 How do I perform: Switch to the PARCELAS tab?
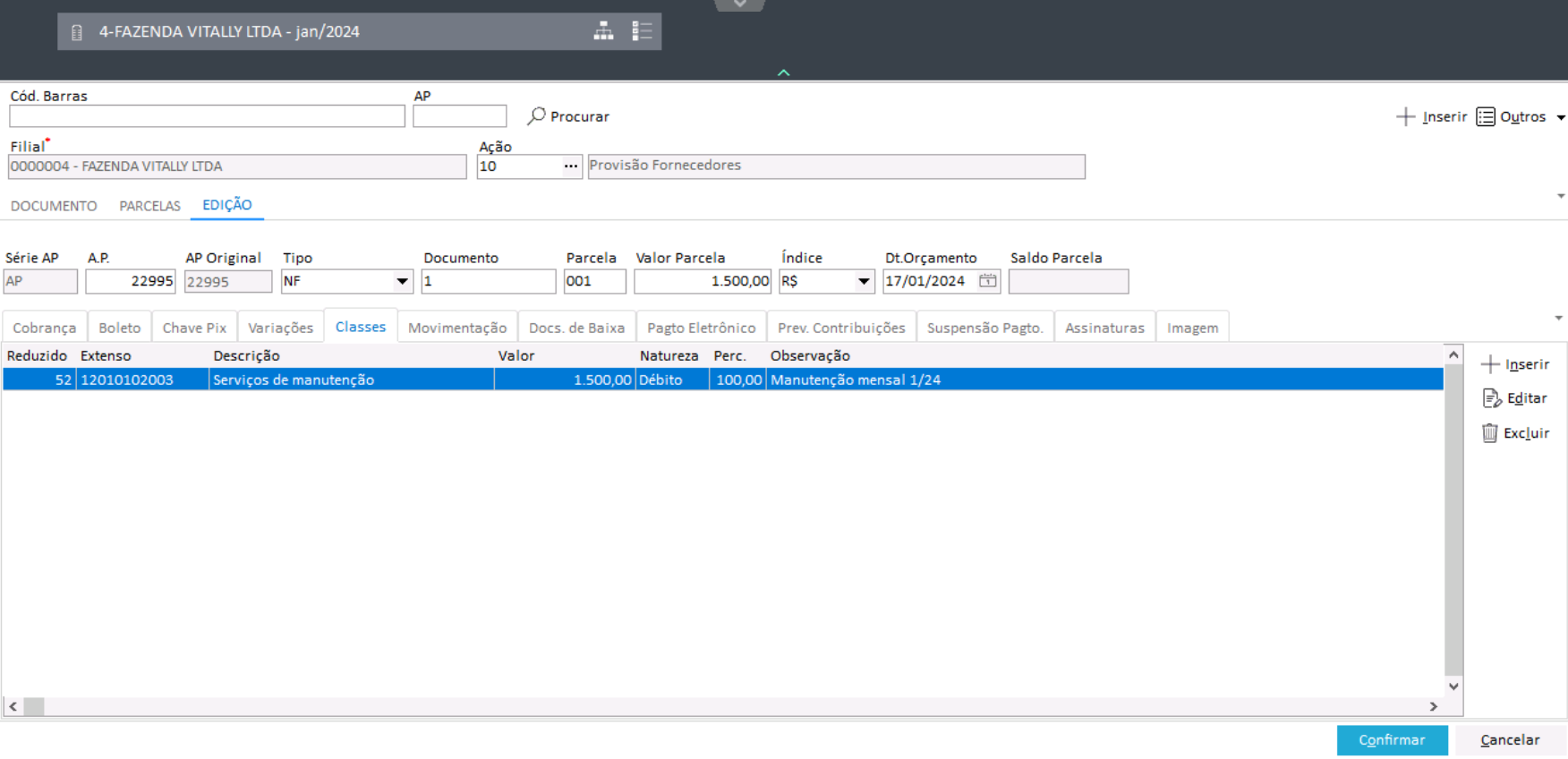(x=149, y=206)
